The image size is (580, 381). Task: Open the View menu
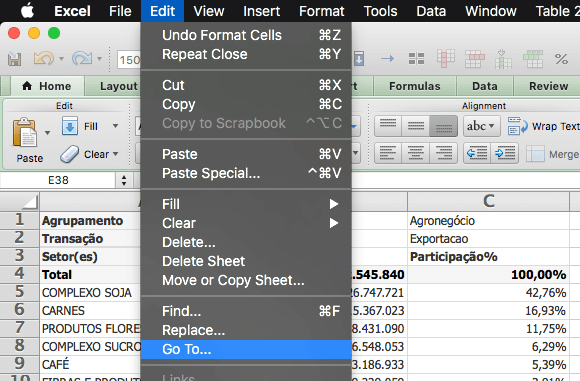tap(209, 11)
